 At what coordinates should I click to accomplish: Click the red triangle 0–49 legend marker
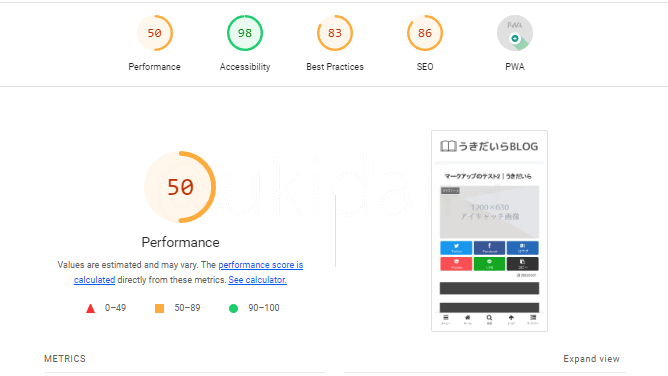tap(90, 308)
